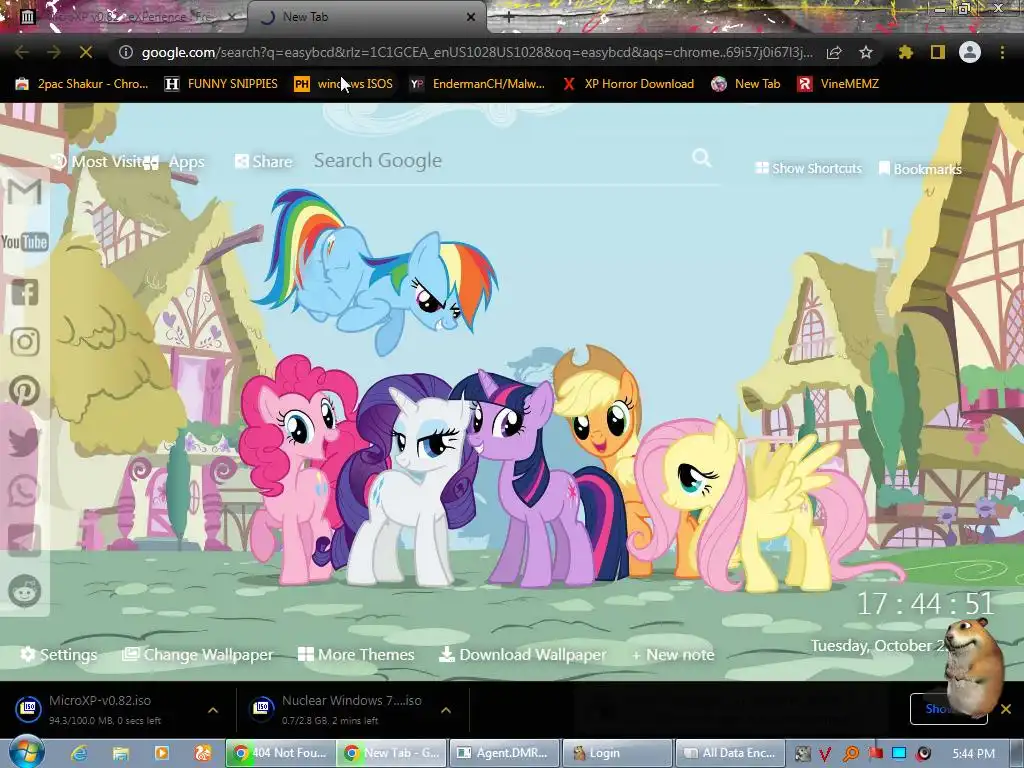Viewport: 1024px width, 768px height.
Task: Switch to Agent.DMR taskbar window
Action: tap(505, 753)
